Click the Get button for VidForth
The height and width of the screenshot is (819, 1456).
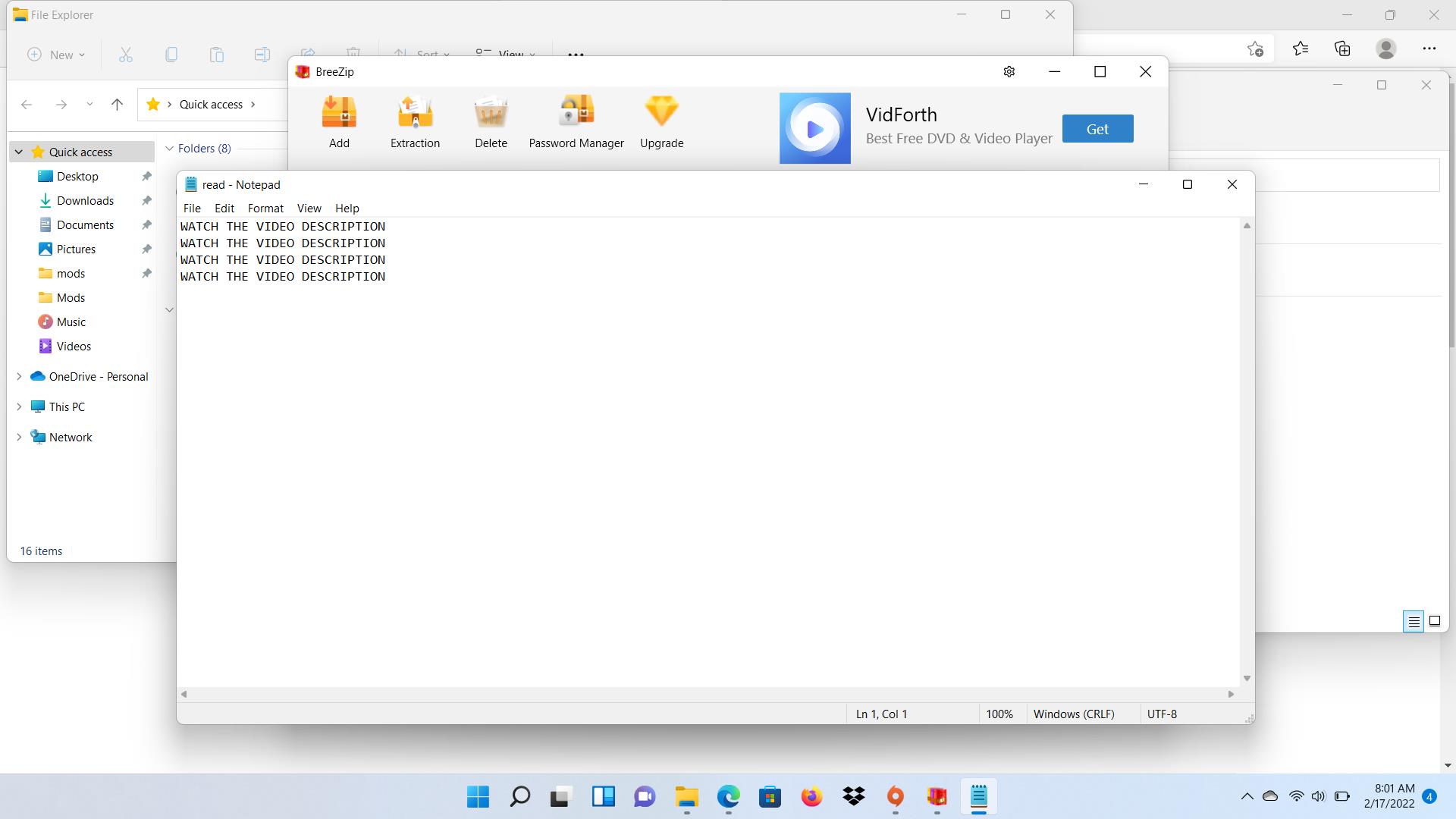tap(1097, 129)
